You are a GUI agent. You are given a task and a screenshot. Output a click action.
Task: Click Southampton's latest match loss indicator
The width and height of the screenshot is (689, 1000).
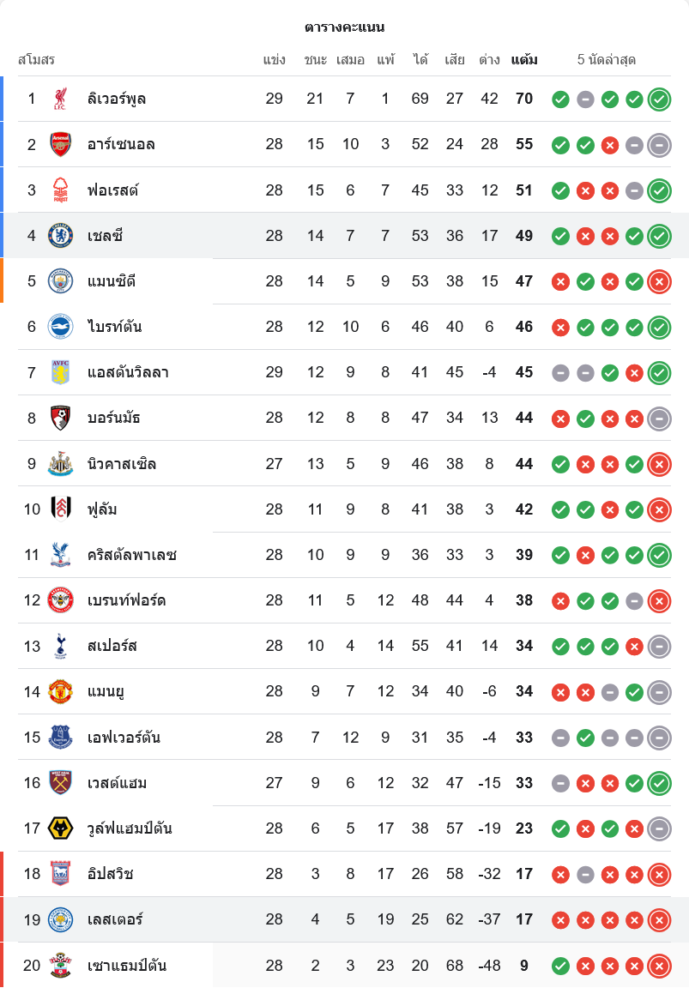659,966
